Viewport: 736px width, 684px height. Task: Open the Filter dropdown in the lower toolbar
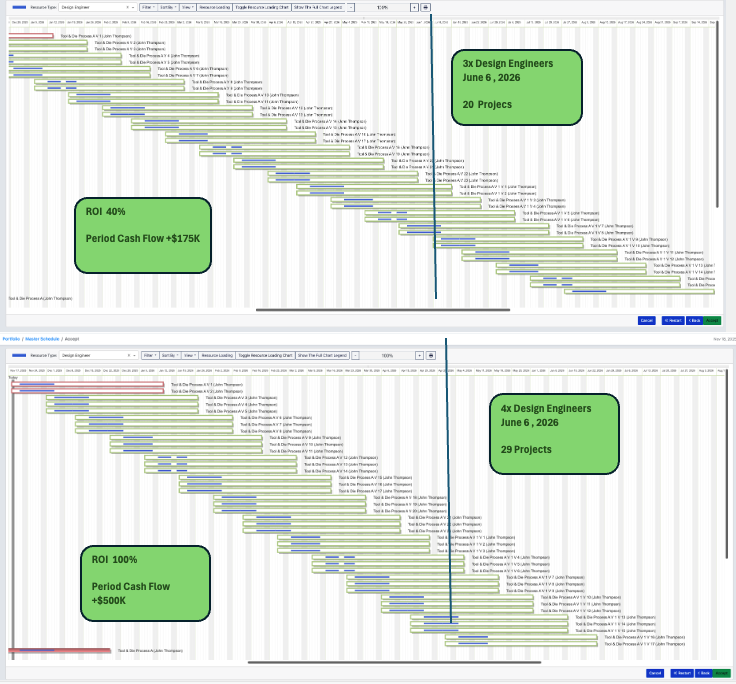148,355
